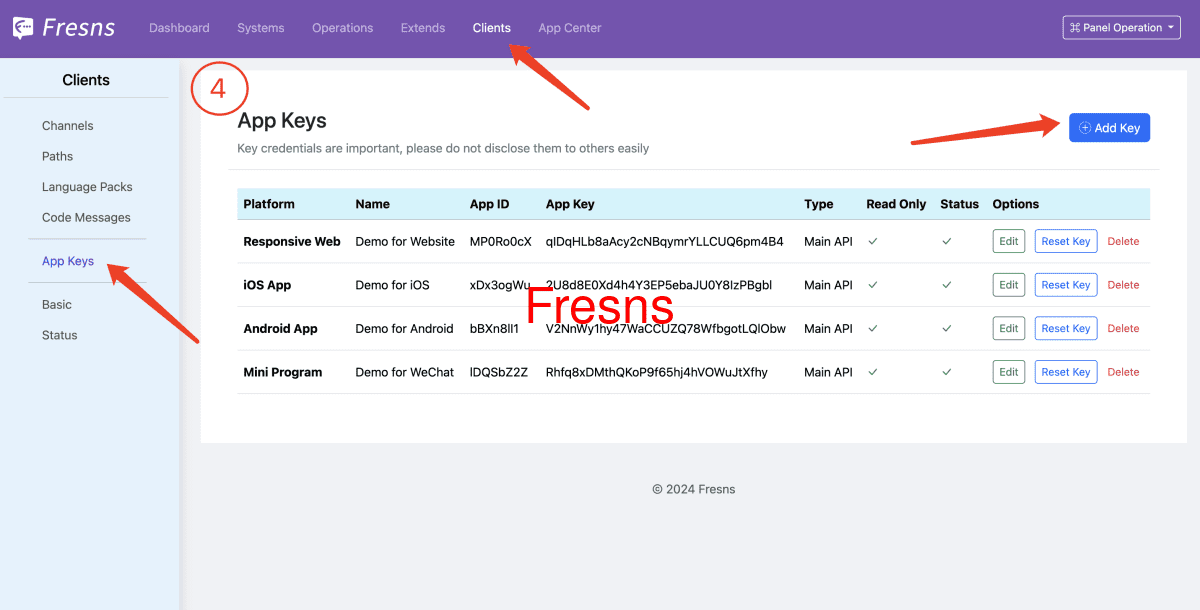Select App Keys in the sidebar
This screenshot has height=610, width=1200.
[x=67, y=260]
